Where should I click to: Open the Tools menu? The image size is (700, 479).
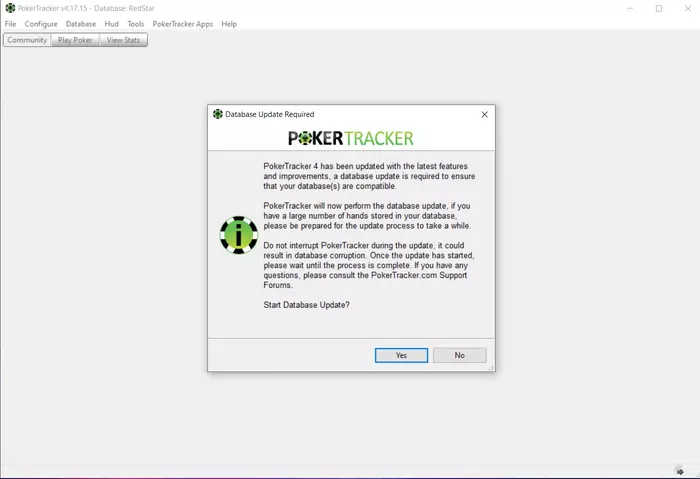point(136,24)
